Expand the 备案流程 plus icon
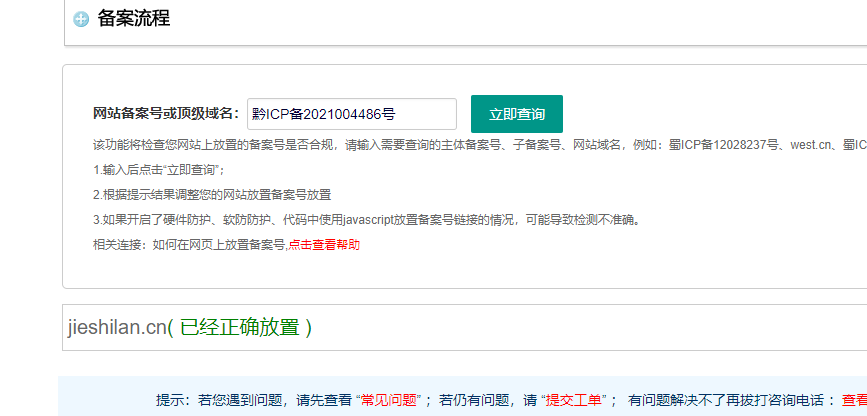The width and height of the screenshot is (867, 416). (x=82, y=19)
